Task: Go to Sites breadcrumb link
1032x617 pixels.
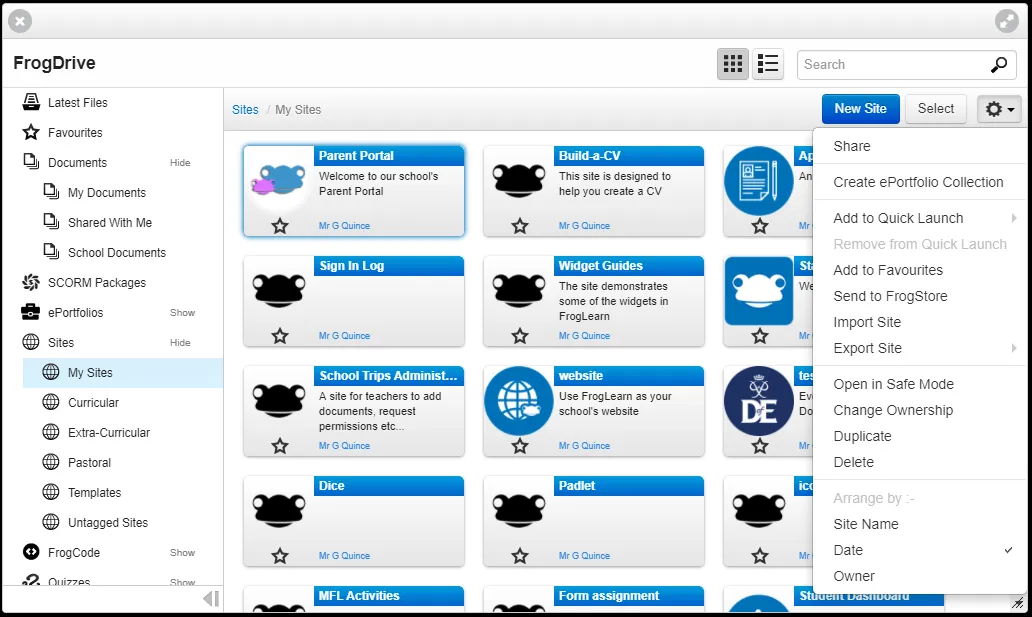Action: point(245,110)
